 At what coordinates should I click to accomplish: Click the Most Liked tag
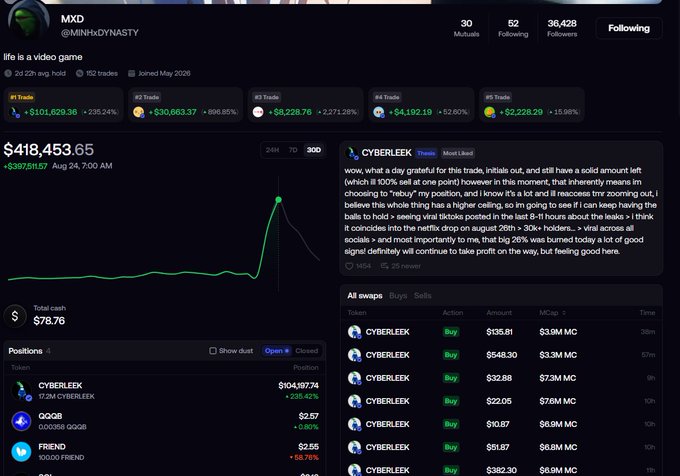click(x=458, y=153)
